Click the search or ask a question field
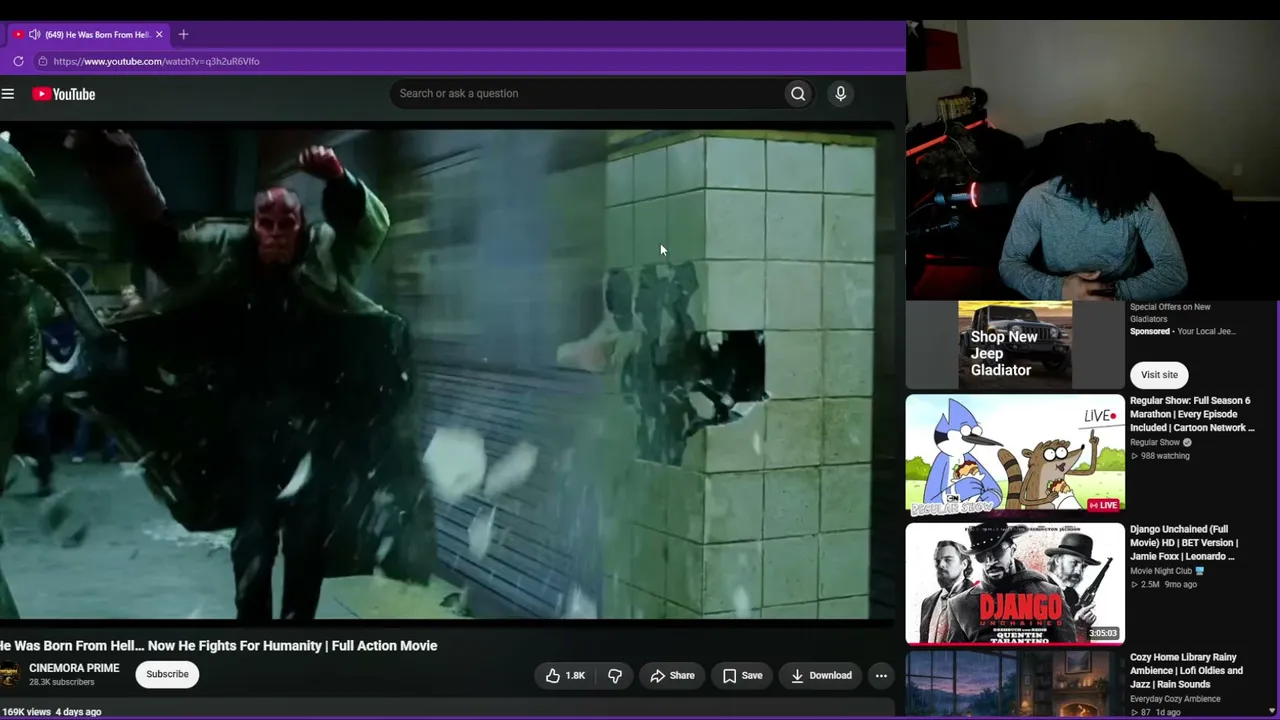This screenshot has width=1280, height=720. 587,94
